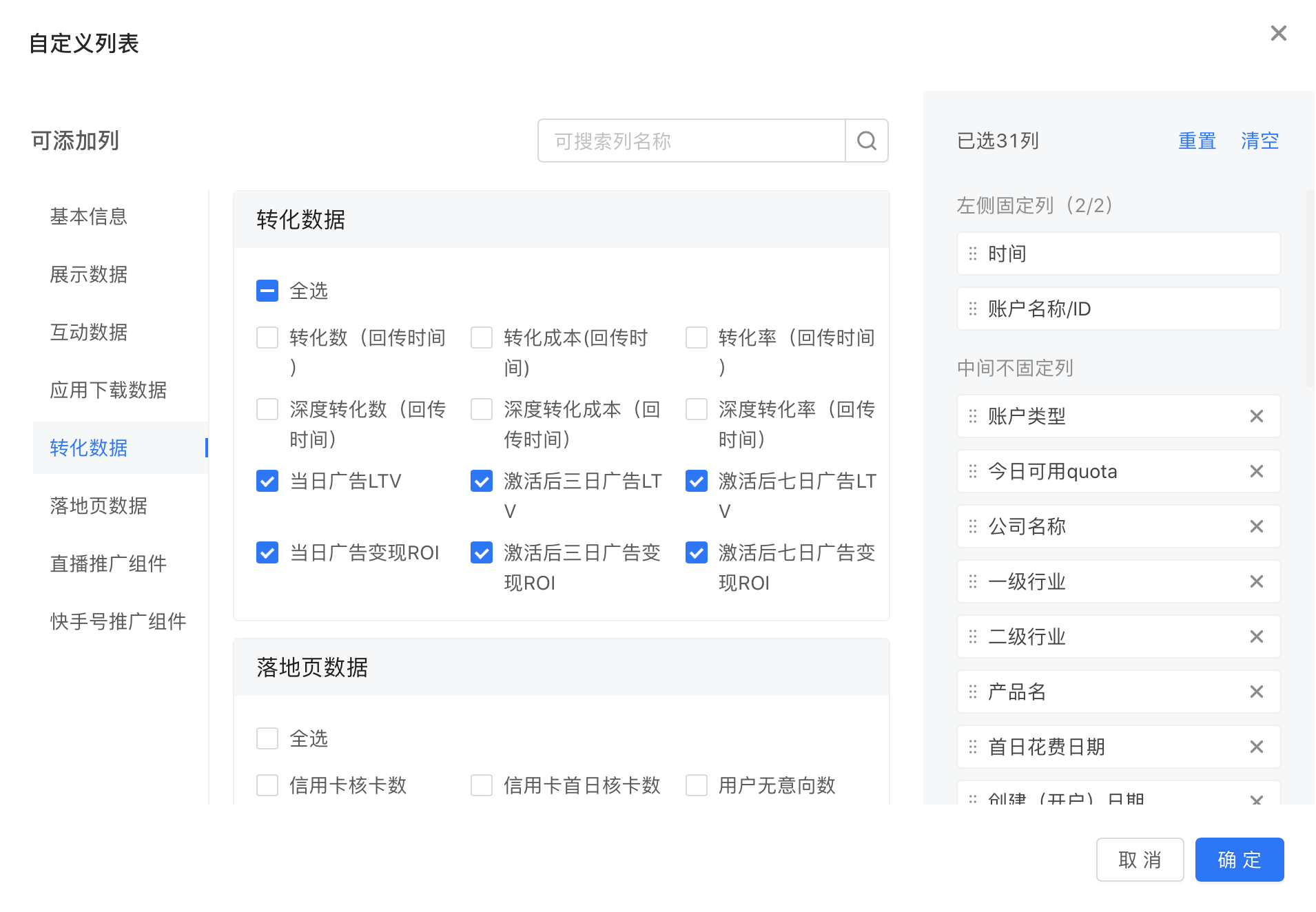The width and height of the screenshot is (1316, 912).
Task: Check 深度转化成本（回传时间）checkbox
Action: tap(482, 409)
